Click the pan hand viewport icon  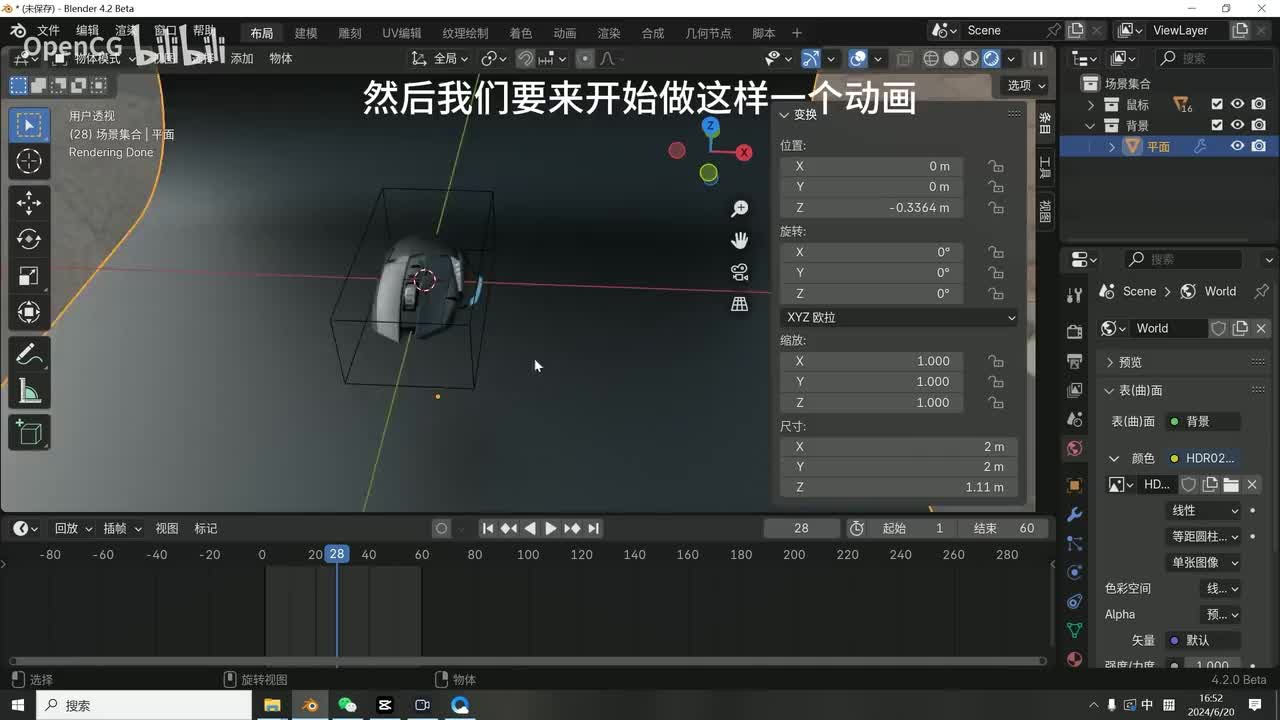tap(740, 240)
